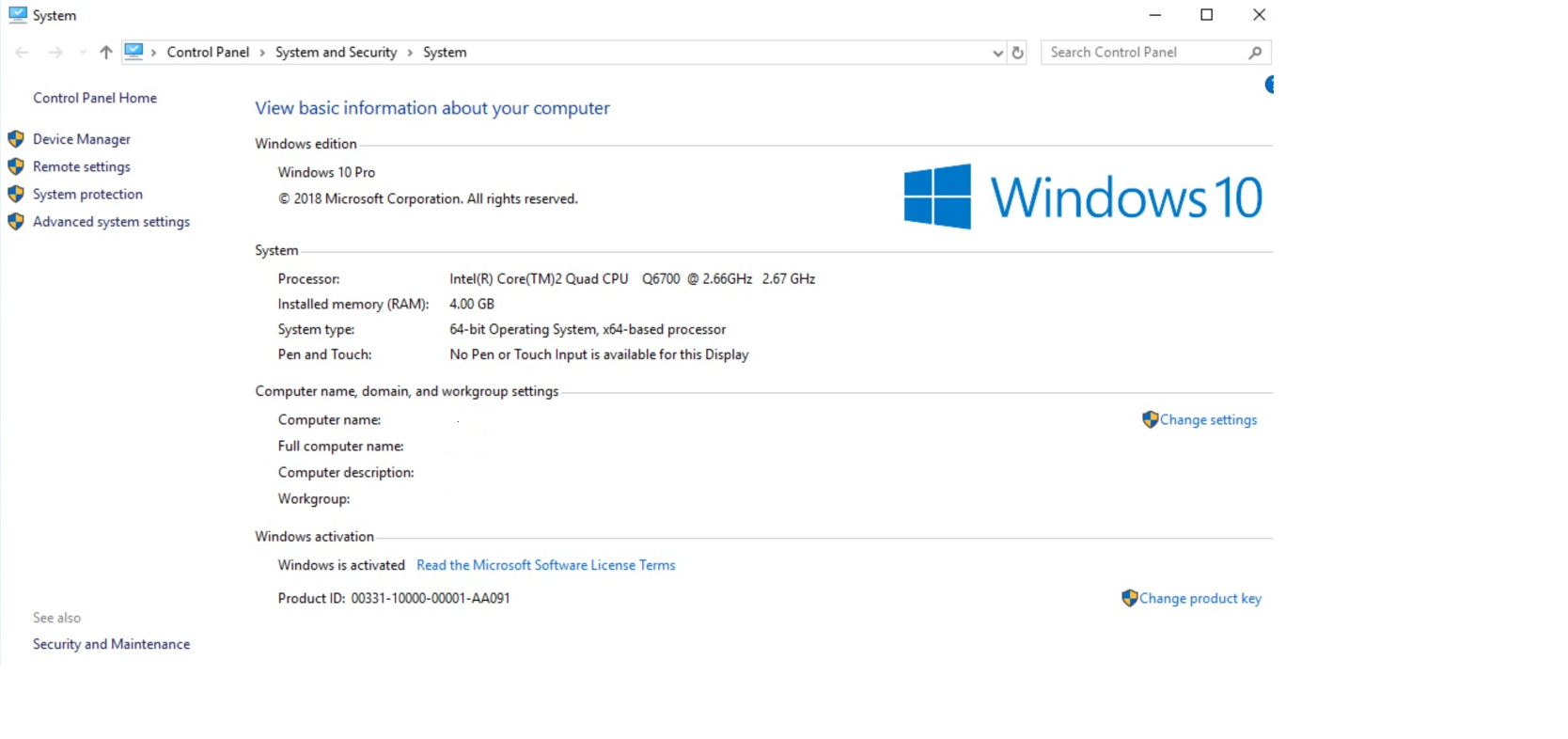Open Remote settings

[x=82, y=166]
